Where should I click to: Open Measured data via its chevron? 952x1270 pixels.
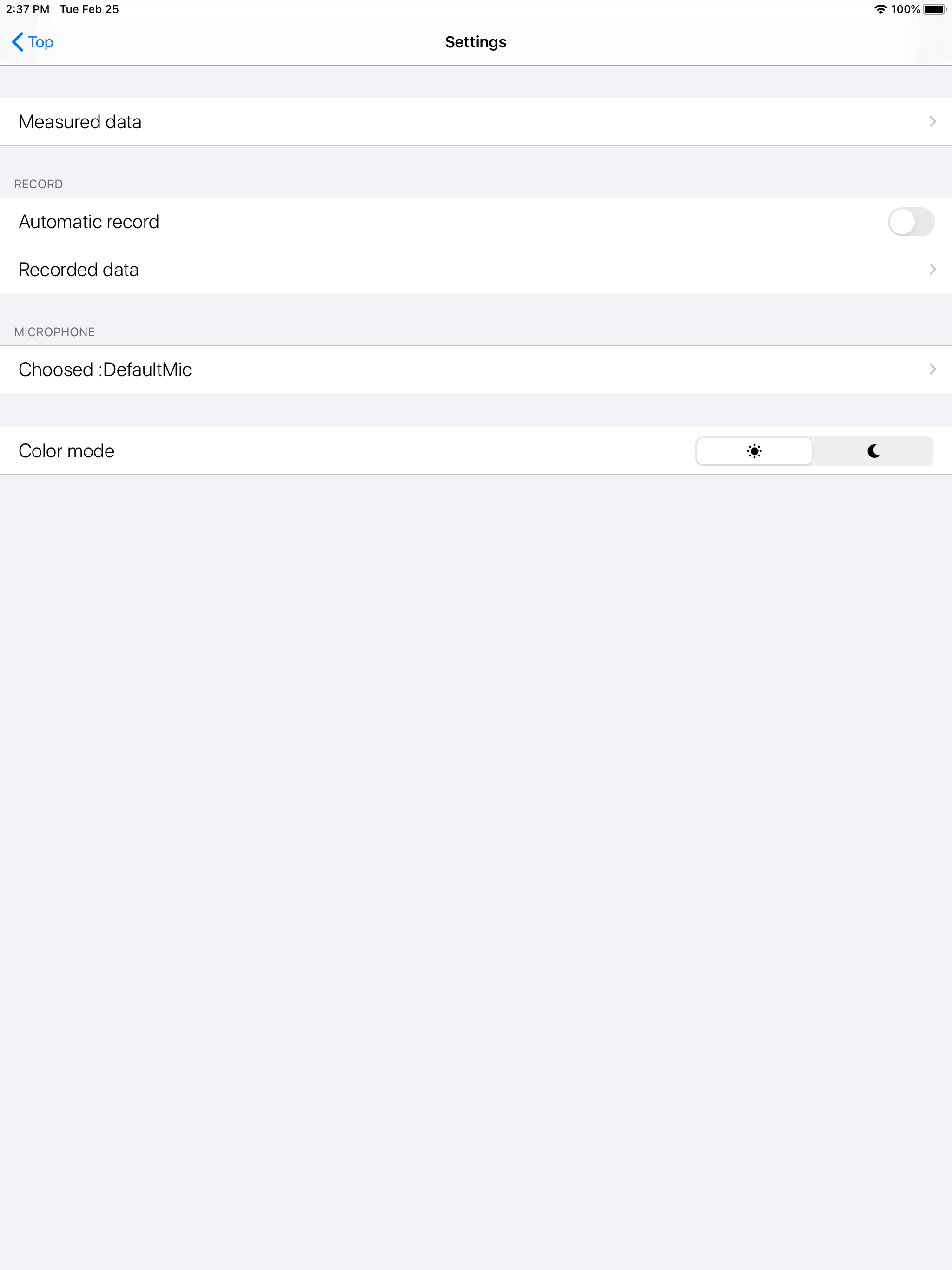(932, 122)
